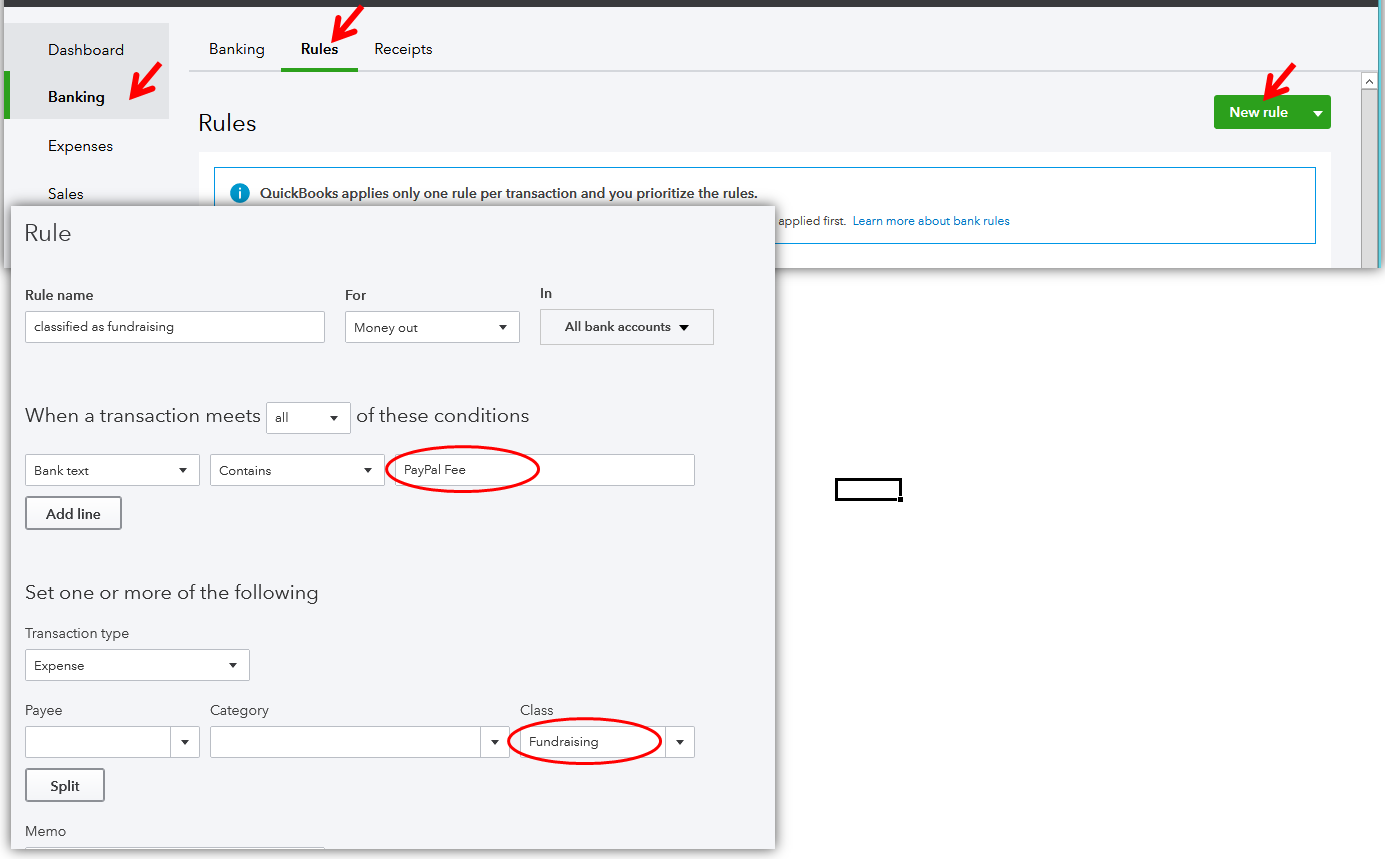Image resolution: width=1385 pixels, height=859 pixels.
Task: Open the Contains operator dropdown
Action: click(x=297, y=470)
